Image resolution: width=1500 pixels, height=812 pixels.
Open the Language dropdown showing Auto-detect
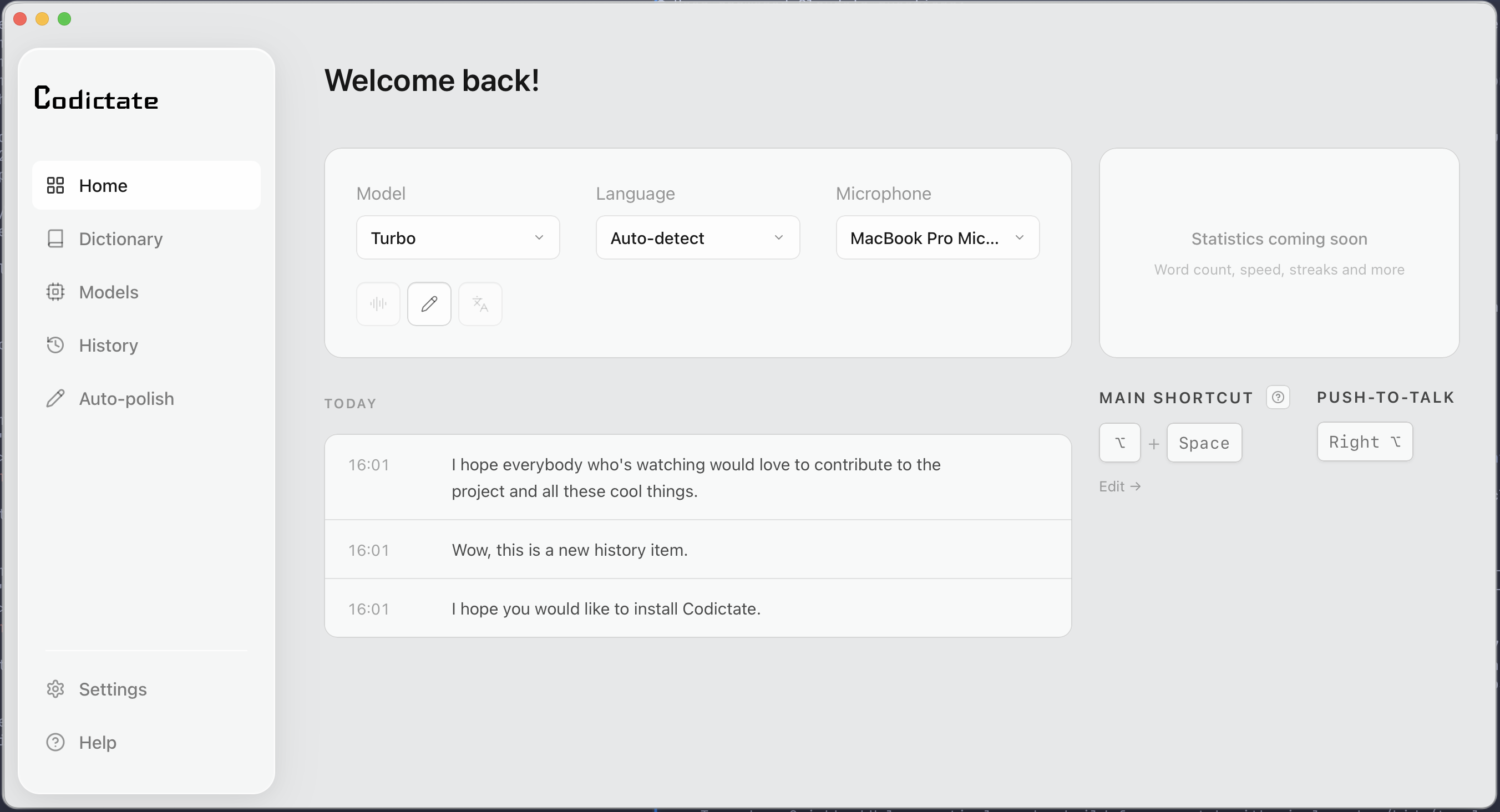tap(698, 237)
